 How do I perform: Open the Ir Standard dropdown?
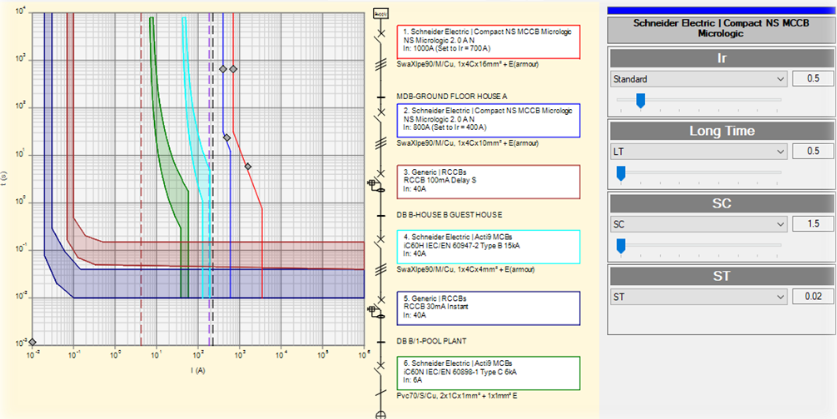pos(699,80)
